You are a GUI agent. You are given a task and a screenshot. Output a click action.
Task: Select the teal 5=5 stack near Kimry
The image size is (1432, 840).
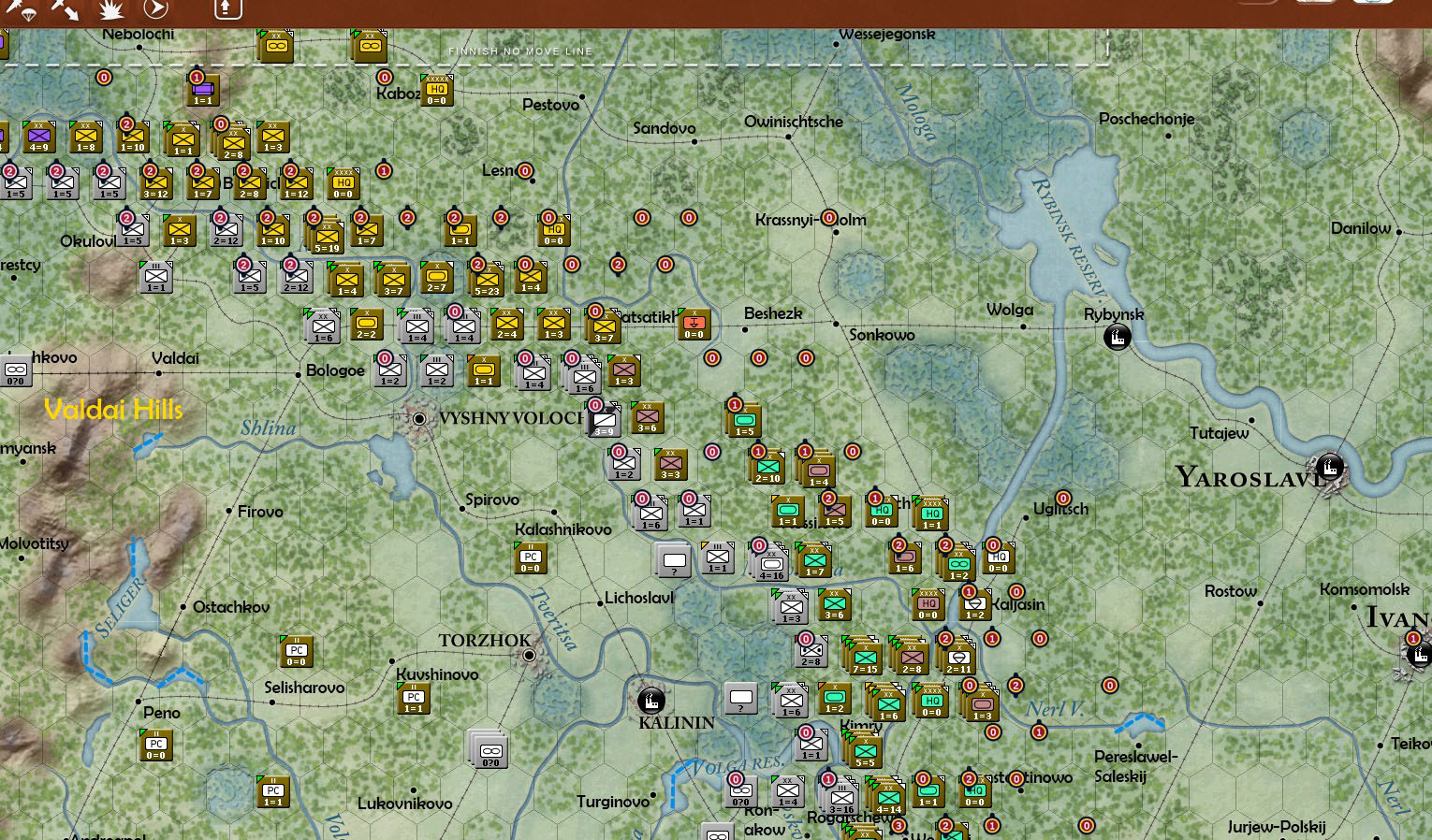864,749
